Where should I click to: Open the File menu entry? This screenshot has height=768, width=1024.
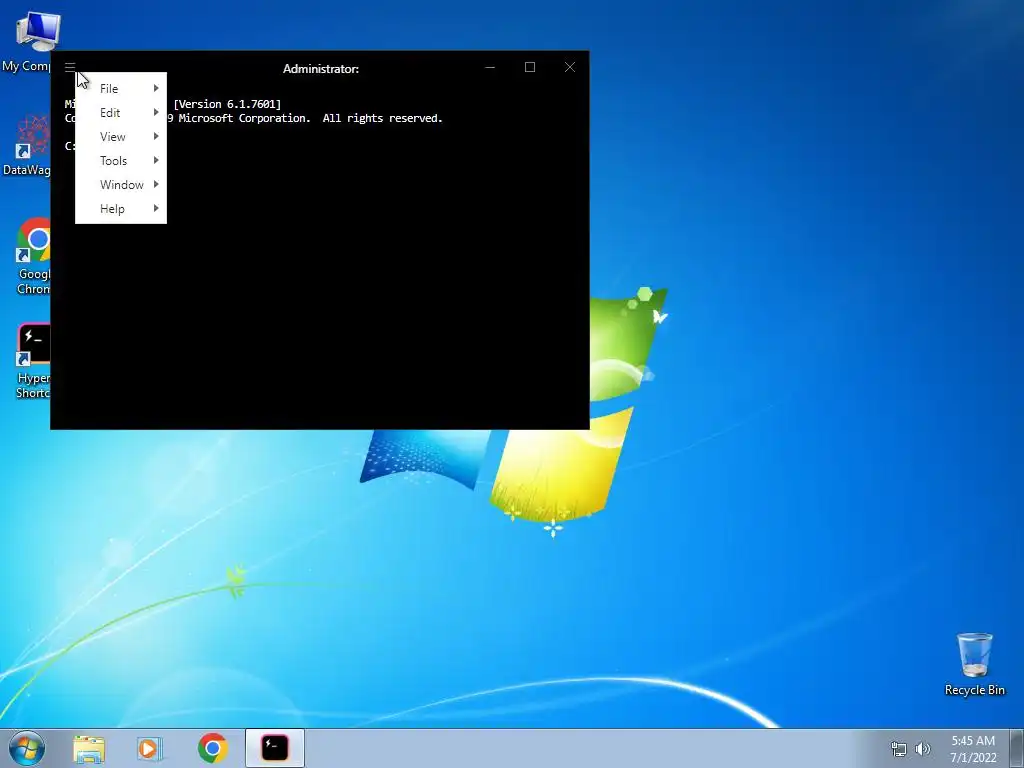point(121,88)
